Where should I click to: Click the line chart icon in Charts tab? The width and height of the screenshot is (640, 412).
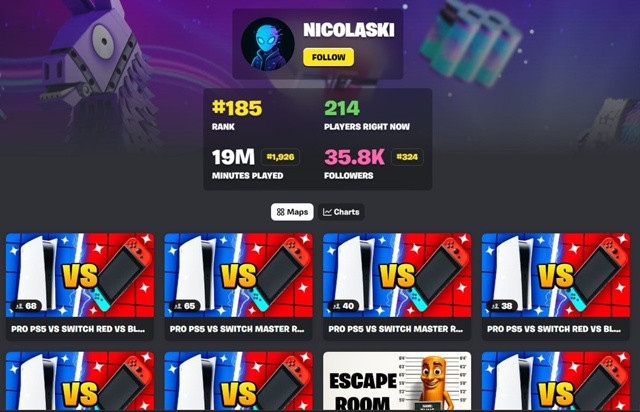327,212
